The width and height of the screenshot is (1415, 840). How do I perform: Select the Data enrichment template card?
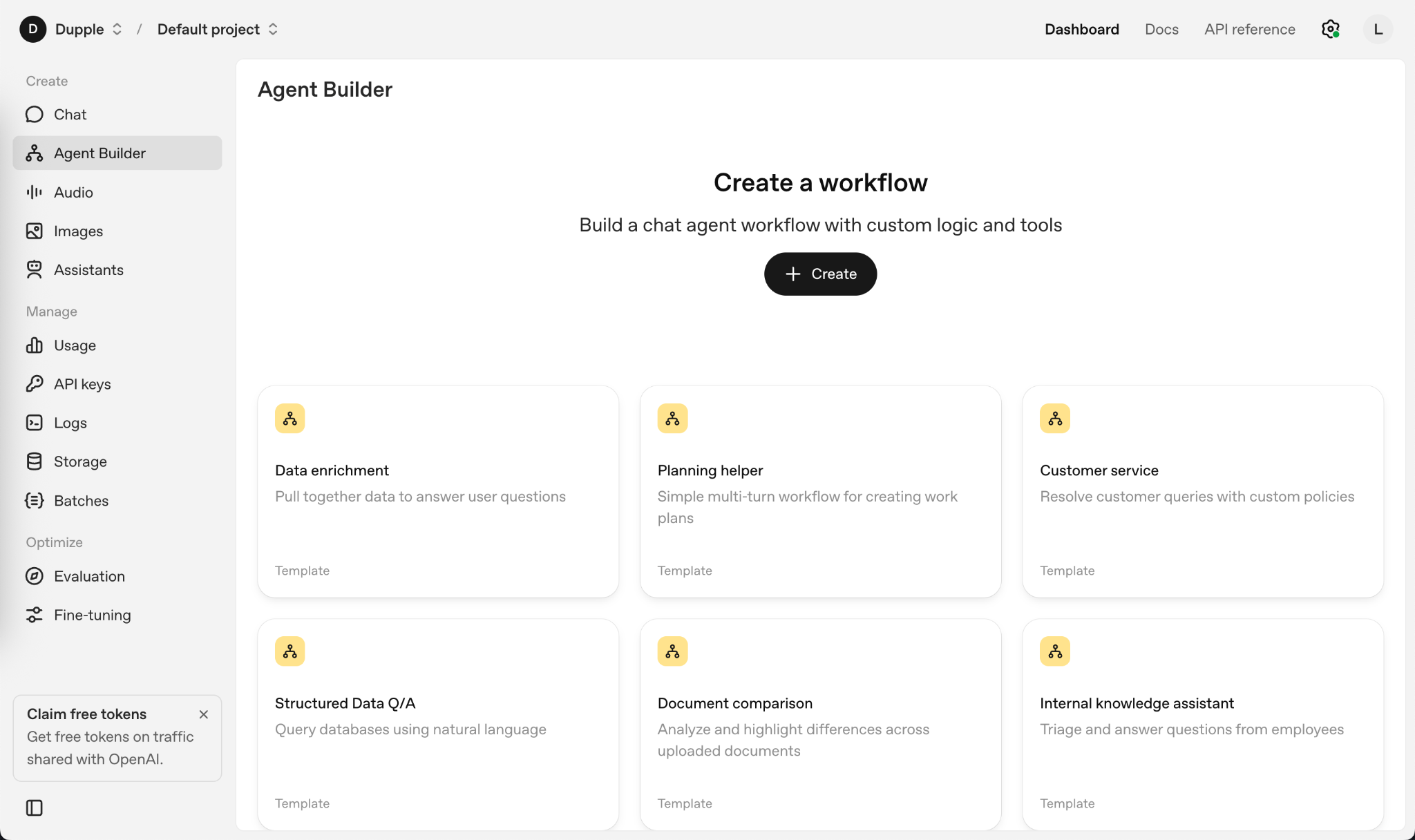(438, 491)
